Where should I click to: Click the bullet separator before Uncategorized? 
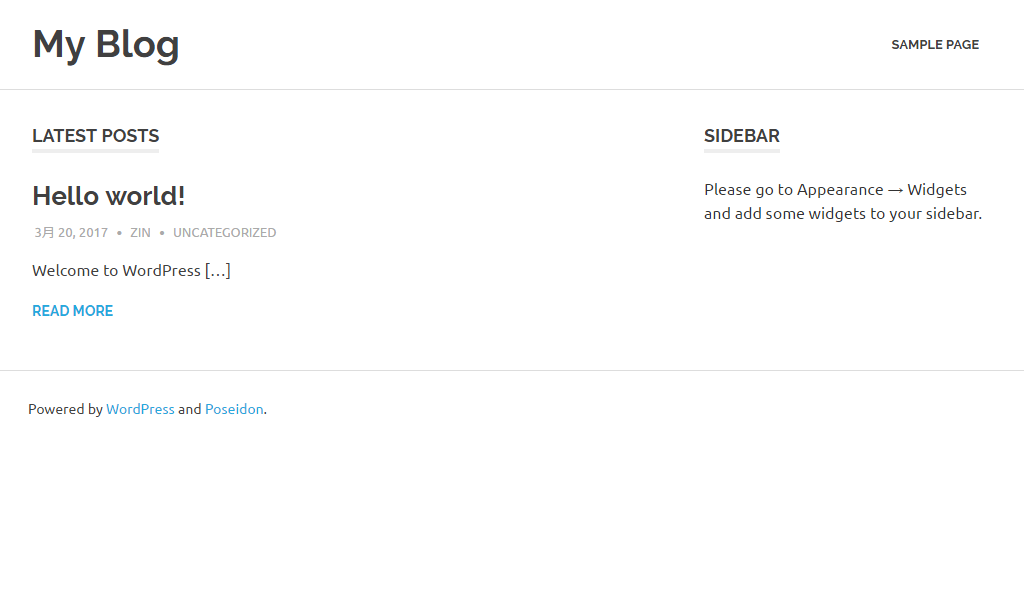pyautogui.click(x=162, y=233)
